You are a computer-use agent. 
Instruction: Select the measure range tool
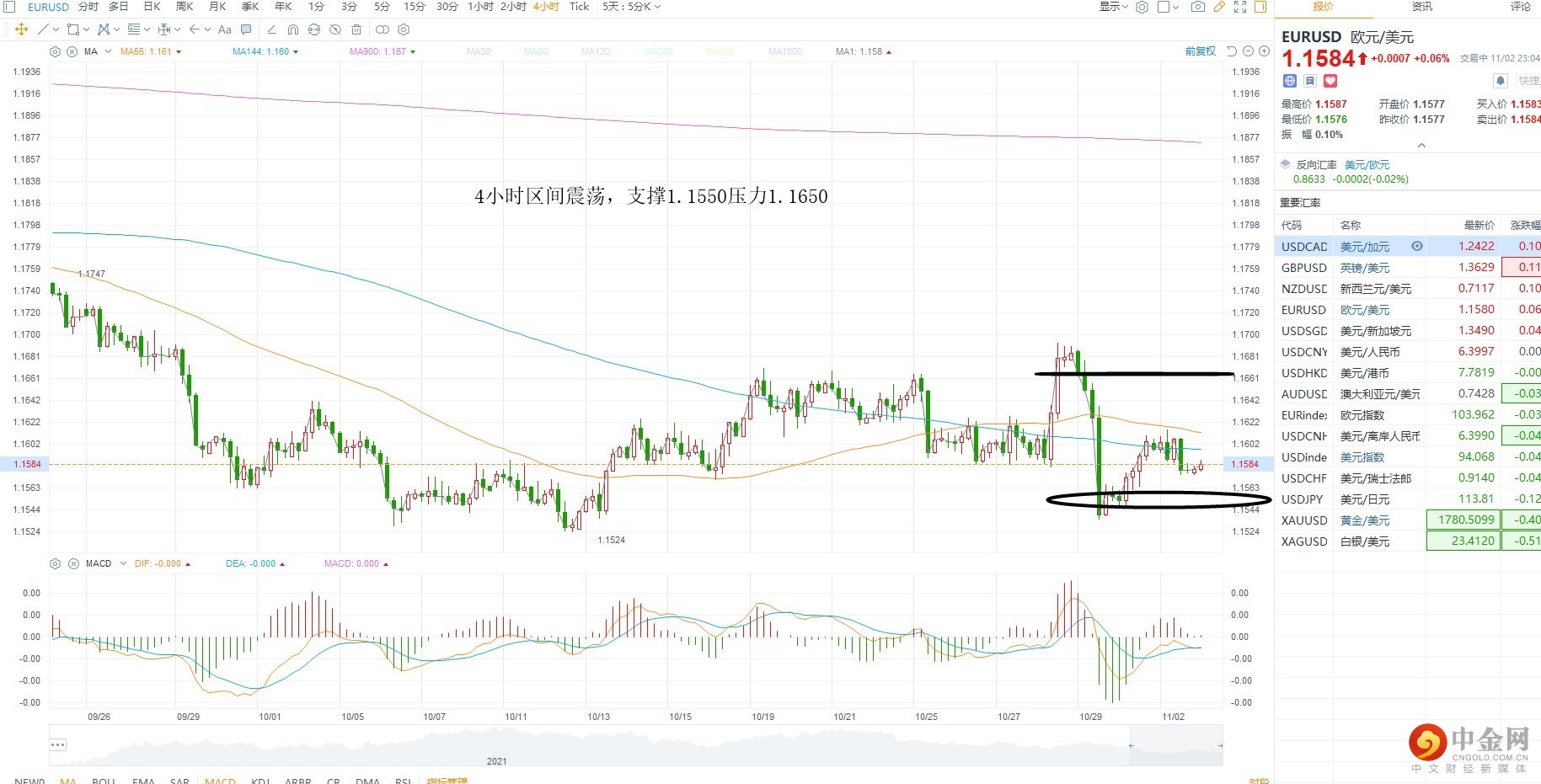click(164, 29)
